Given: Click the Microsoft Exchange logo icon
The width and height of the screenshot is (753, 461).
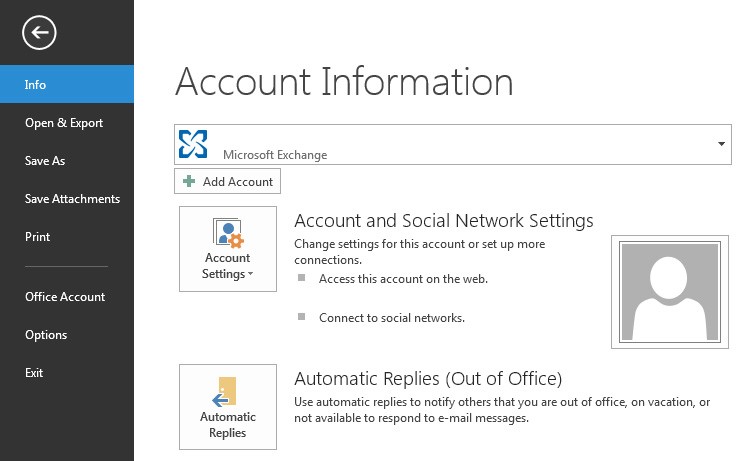Looking at the screenshot, I should click(193, 144).
